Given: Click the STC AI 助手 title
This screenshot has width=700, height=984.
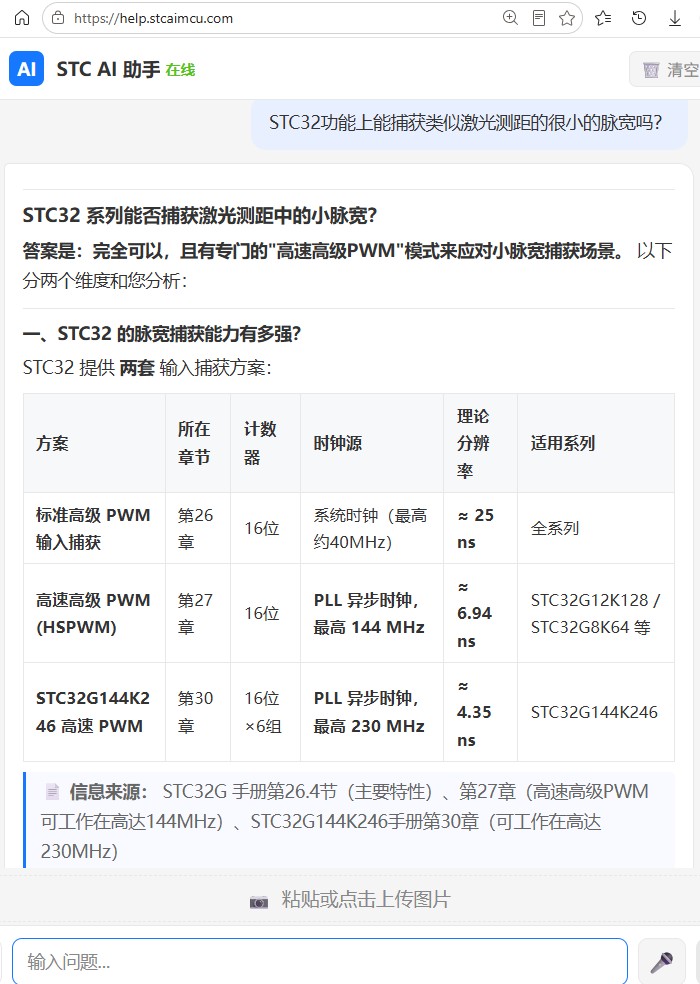Looking at the screenshot, I should [x=108, y=69].
